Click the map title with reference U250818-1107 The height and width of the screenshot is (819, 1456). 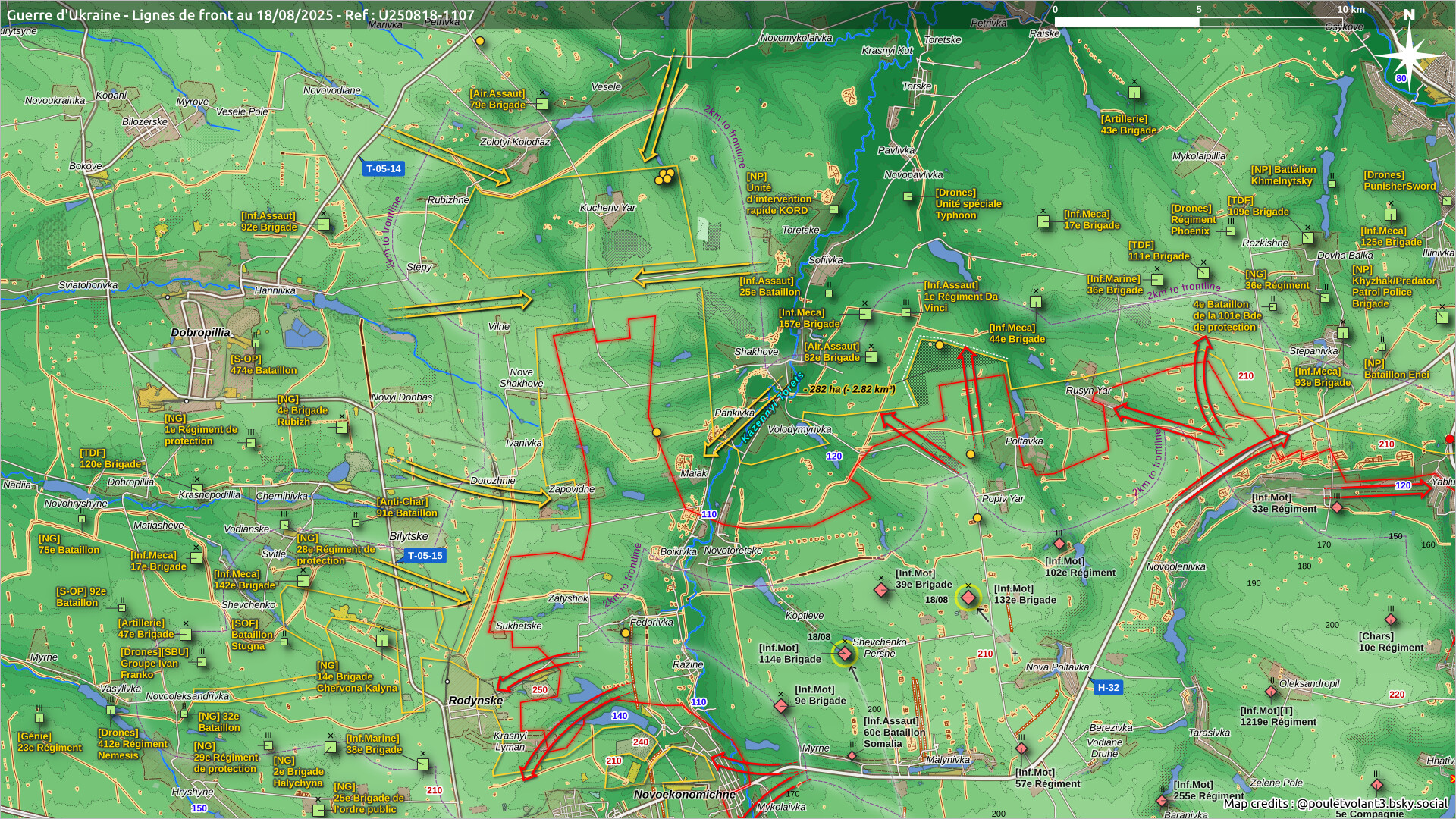240,14
